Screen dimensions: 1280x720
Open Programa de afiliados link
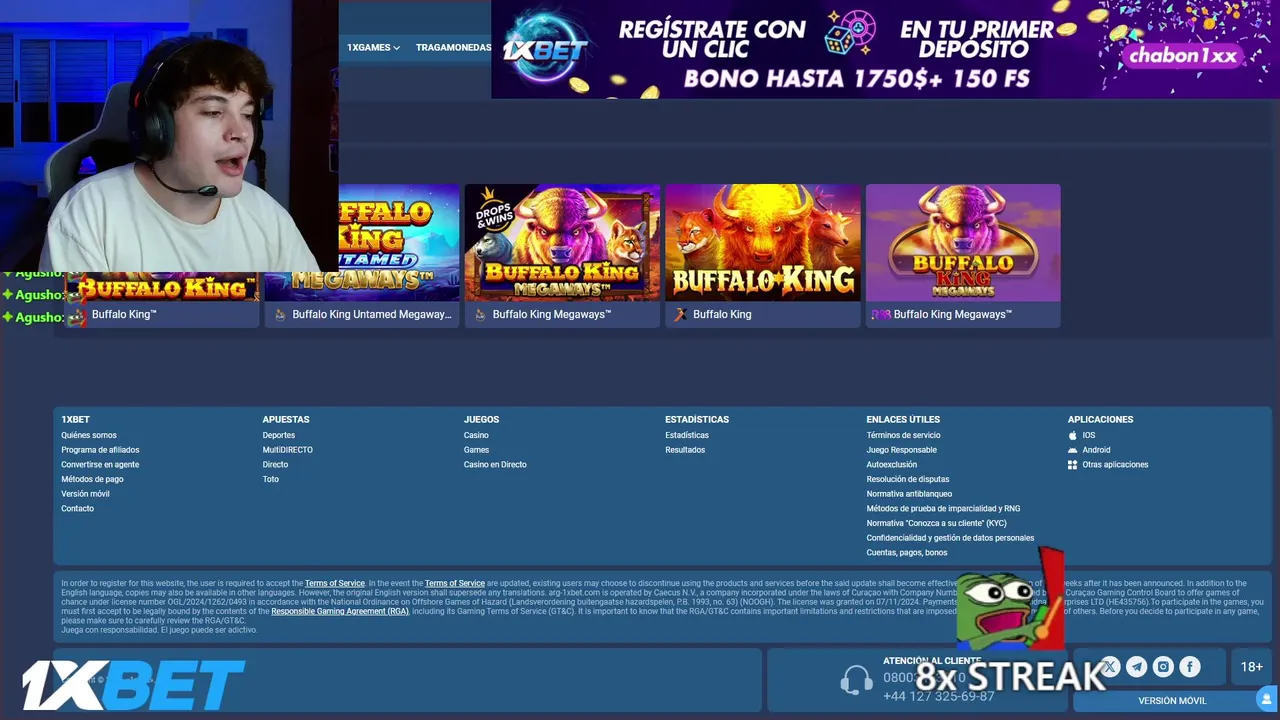coord(100,450)
